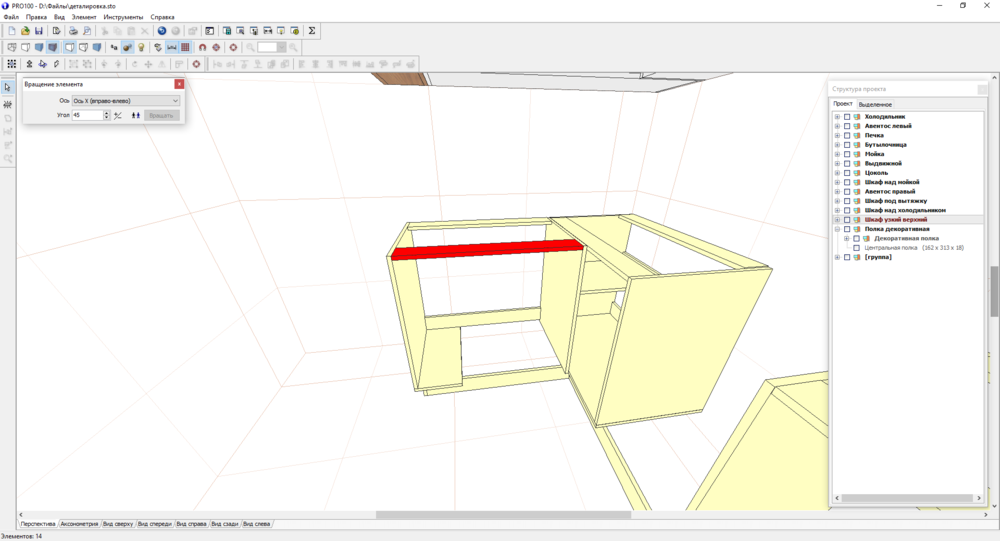
Task: Open the Sigma report and calculation tool
Action: 312,31
